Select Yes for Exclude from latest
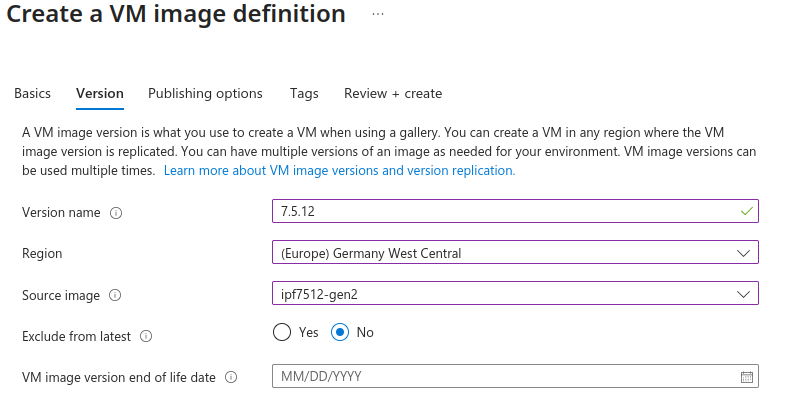Screen dimensions: 803x415 (282, 332)
